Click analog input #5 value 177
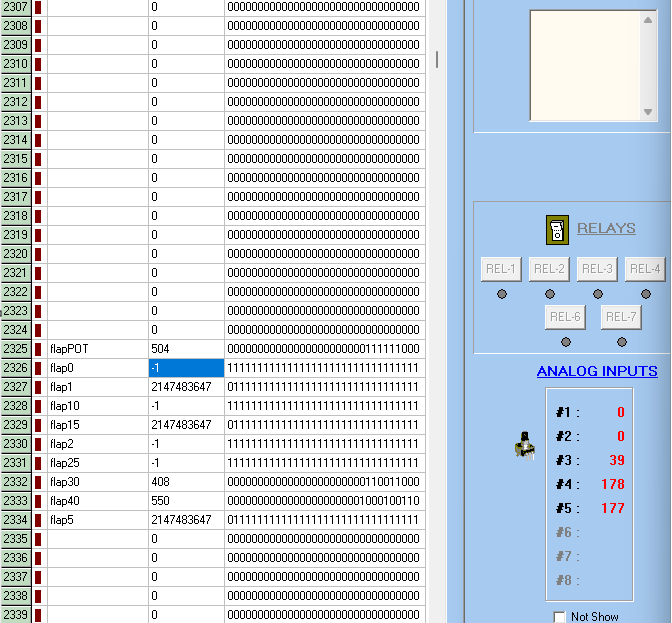The width and height of the screenshot is (672, 623). (x=613, y=508)
